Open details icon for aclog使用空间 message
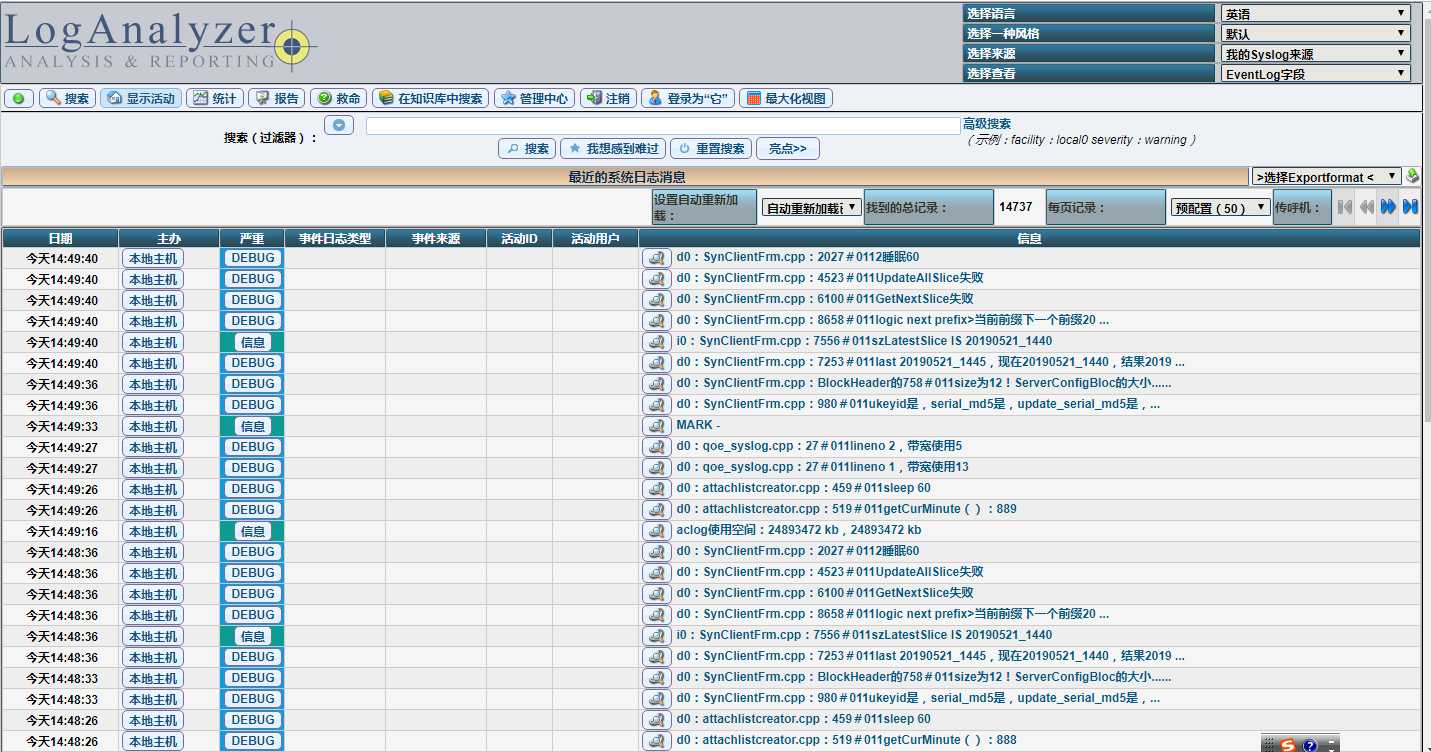This screenshot has height=752, width=1431. tap(656, 531)
